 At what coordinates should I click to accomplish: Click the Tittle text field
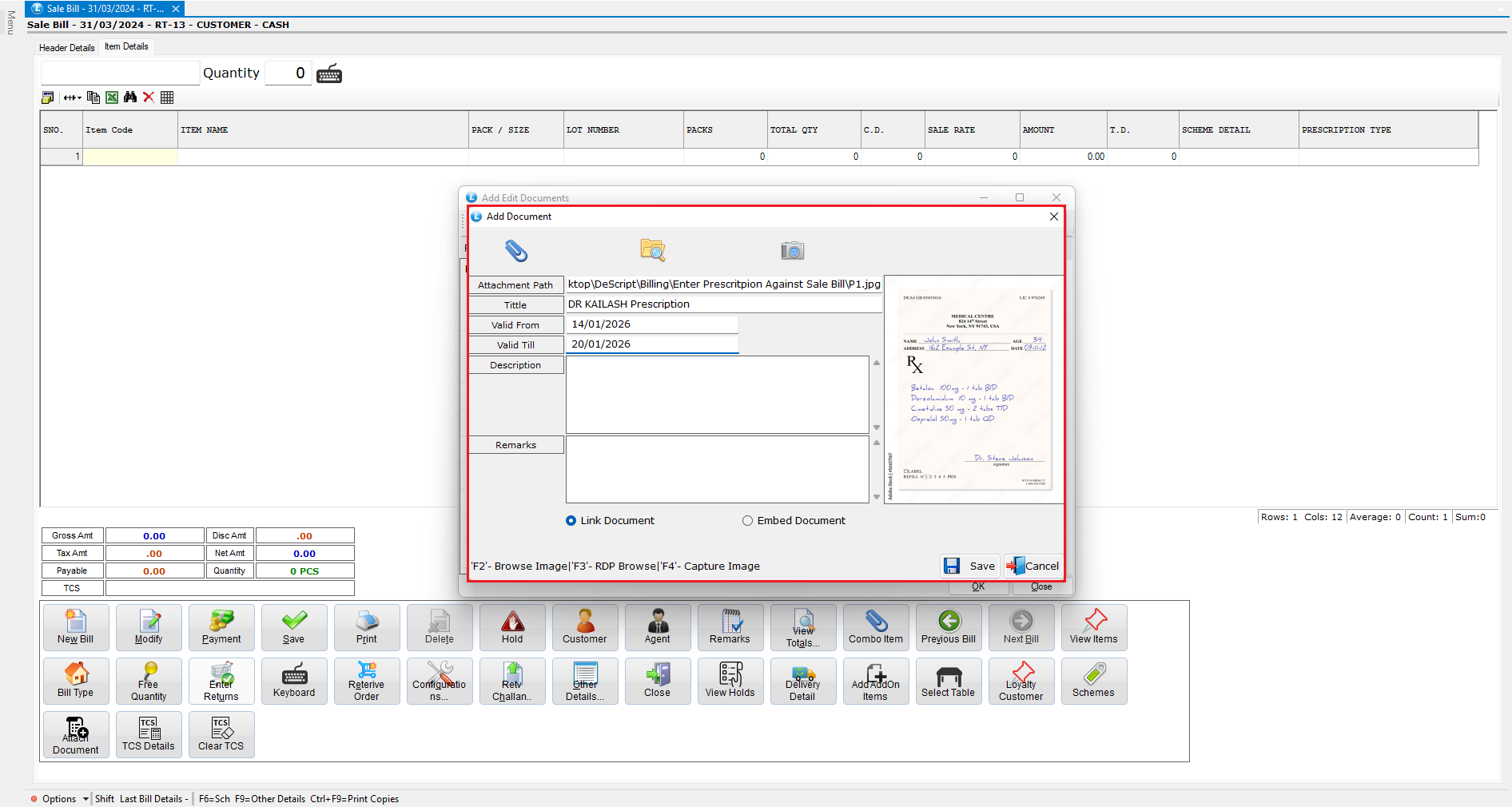[x=723, y=304]
